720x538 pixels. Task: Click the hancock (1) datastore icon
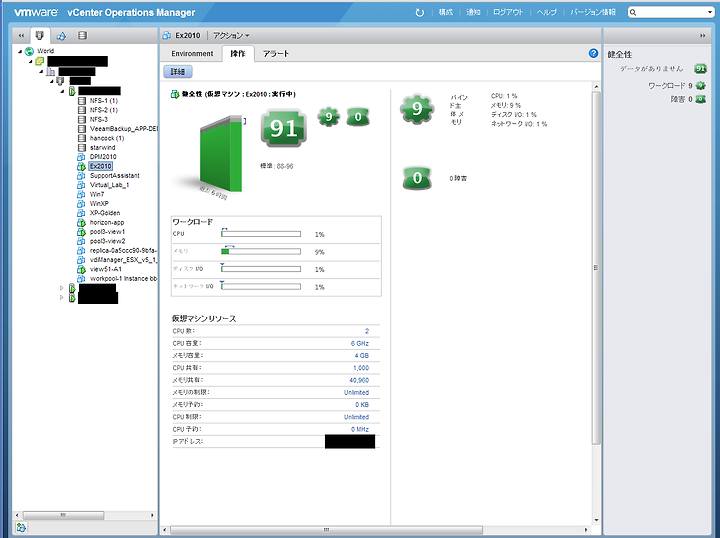[x=82, y=138]
